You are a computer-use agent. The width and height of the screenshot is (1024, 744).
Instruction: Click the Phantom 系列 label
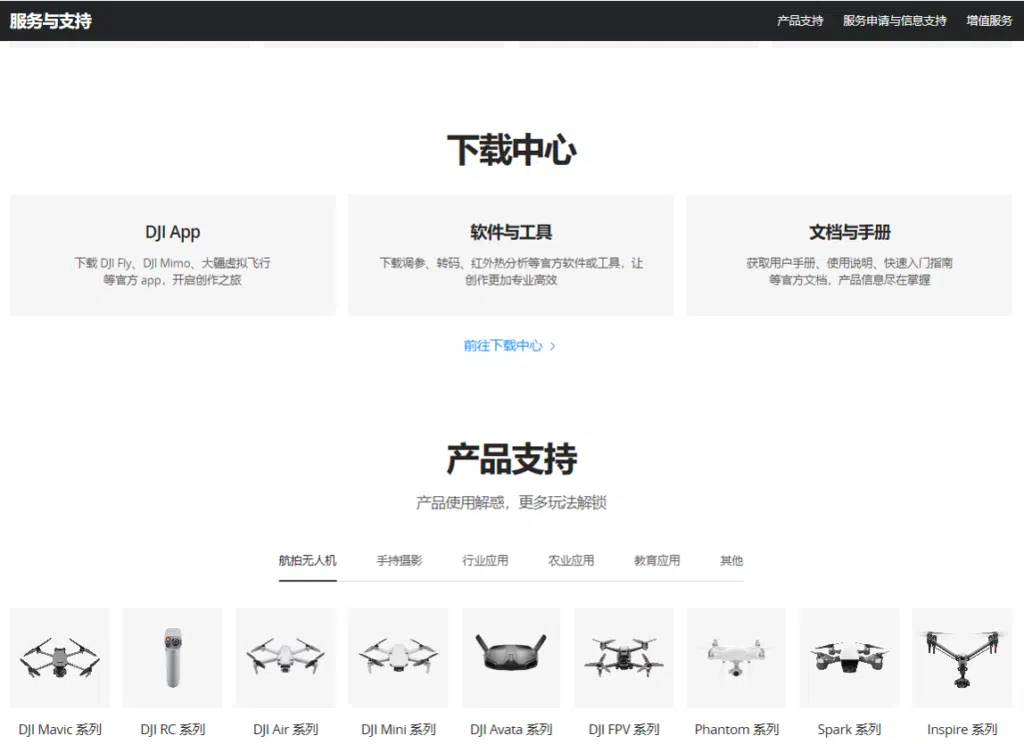(x=737, y=729)
